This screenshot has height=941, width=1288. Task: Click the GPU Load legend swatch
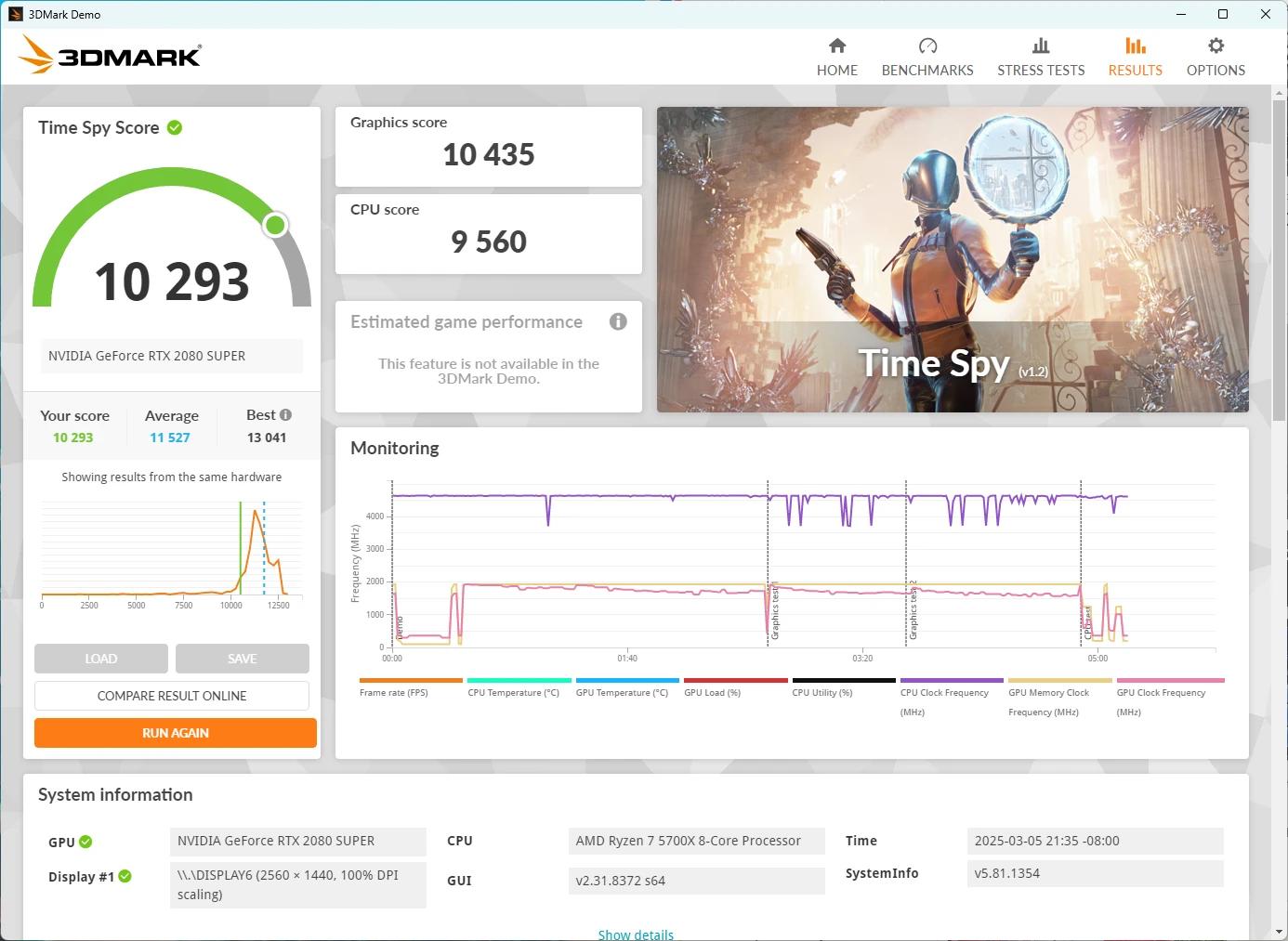[735, 680]
